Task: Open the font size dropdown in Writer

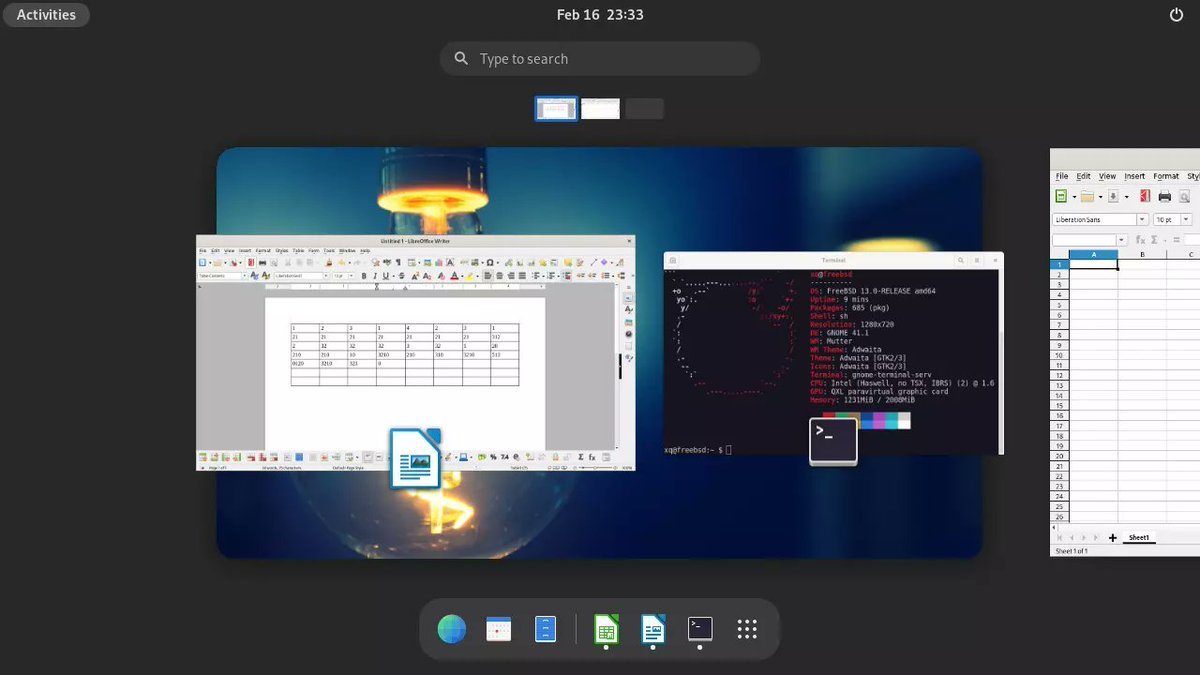Action: pos(352,276)
